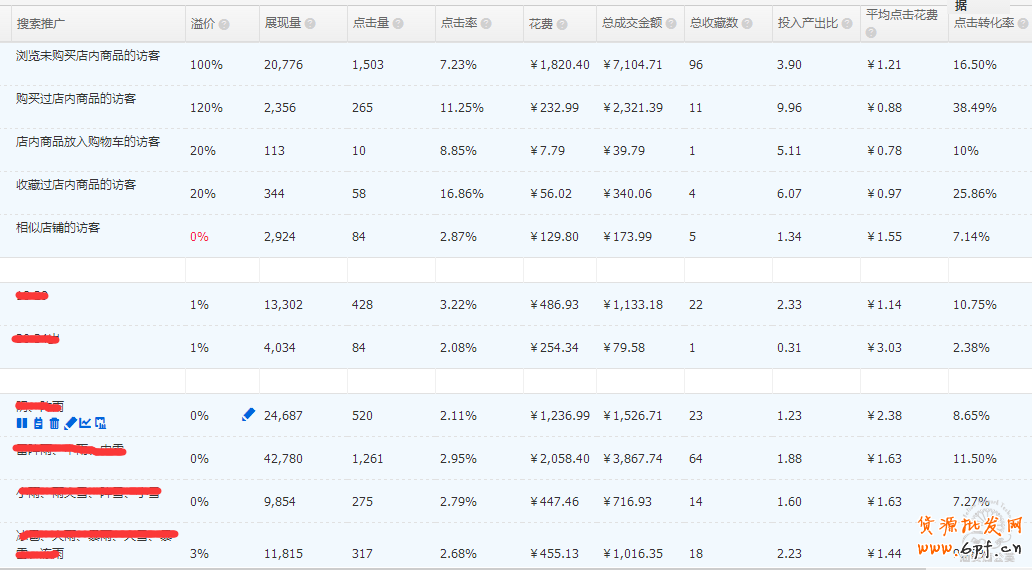1032x570 pixels.
Task: Click 相似店铺的访客 audience name
Action: click(58, 228)
